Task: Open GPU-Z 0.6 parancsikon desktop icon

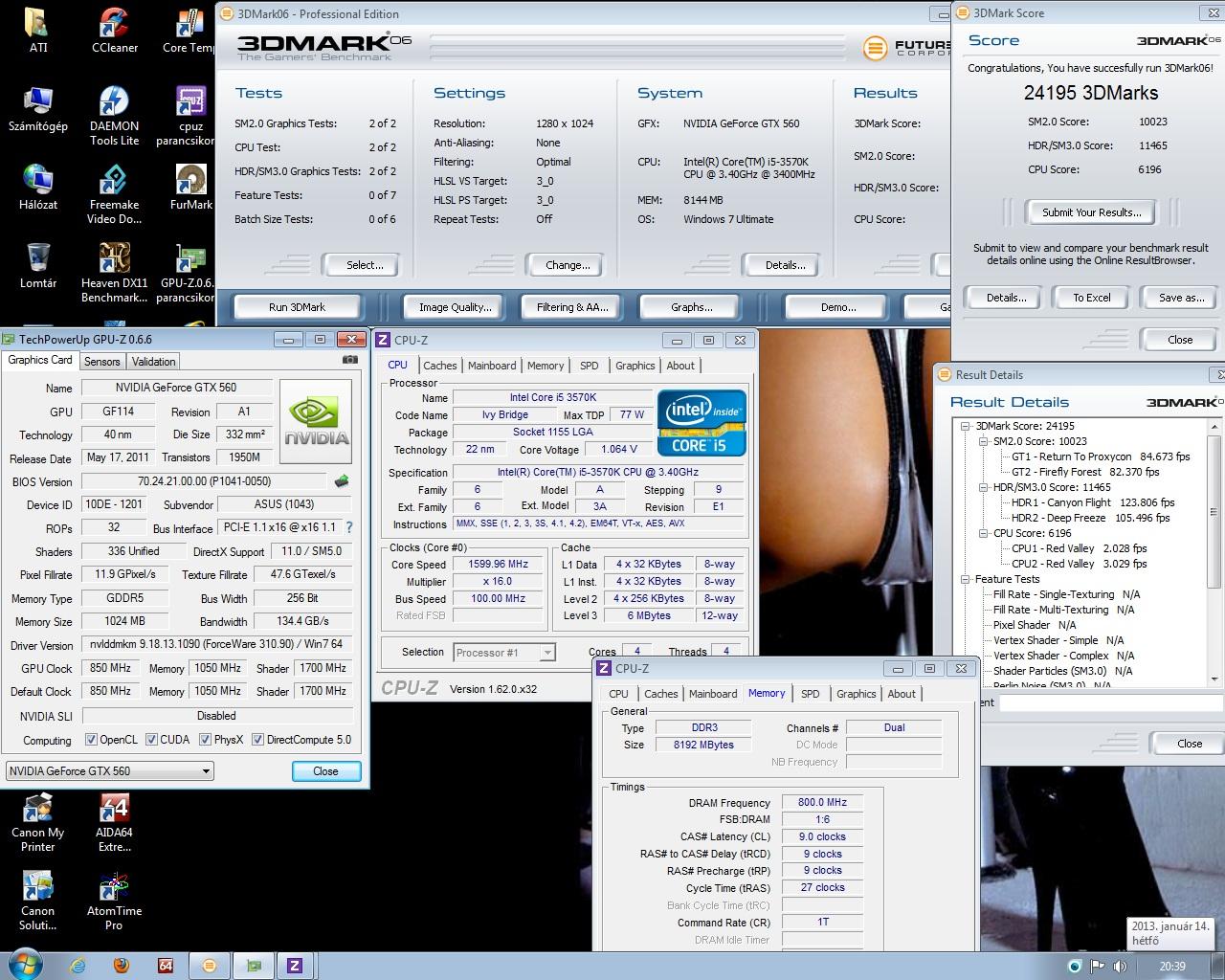Action: pos(188,273)
